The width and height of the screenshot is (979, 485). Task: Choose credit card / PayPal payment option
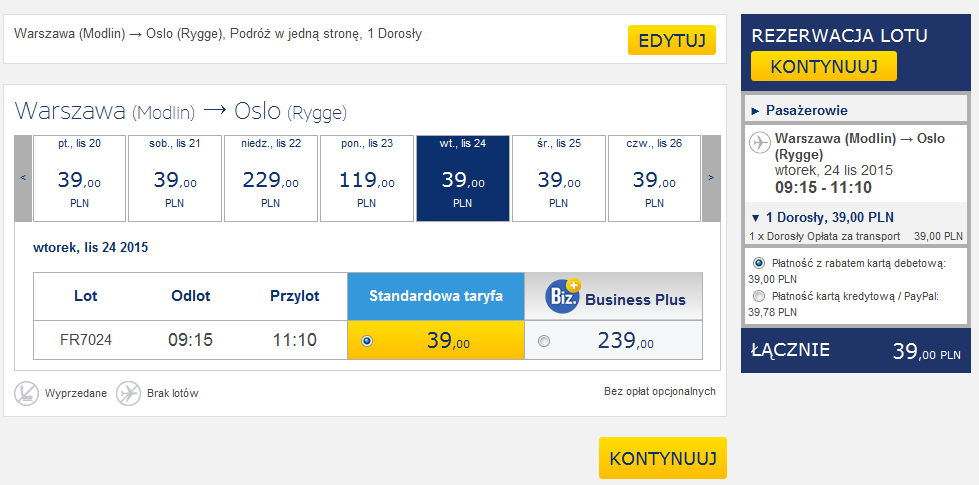coord(759,295)
